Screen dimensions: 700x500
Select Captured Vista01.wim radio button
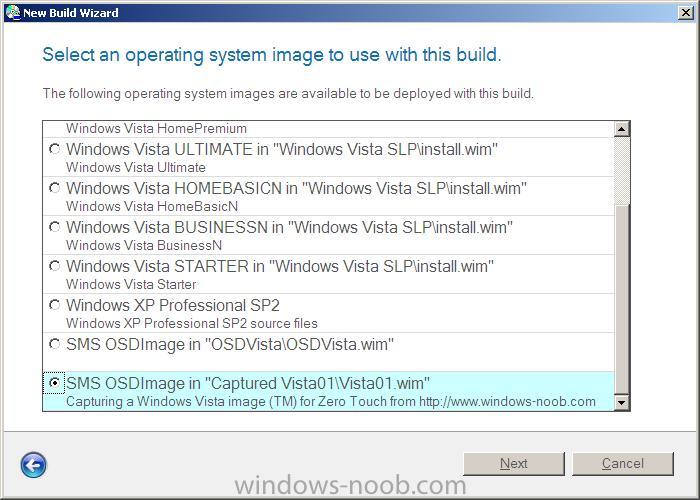click(x=54, y=383)
